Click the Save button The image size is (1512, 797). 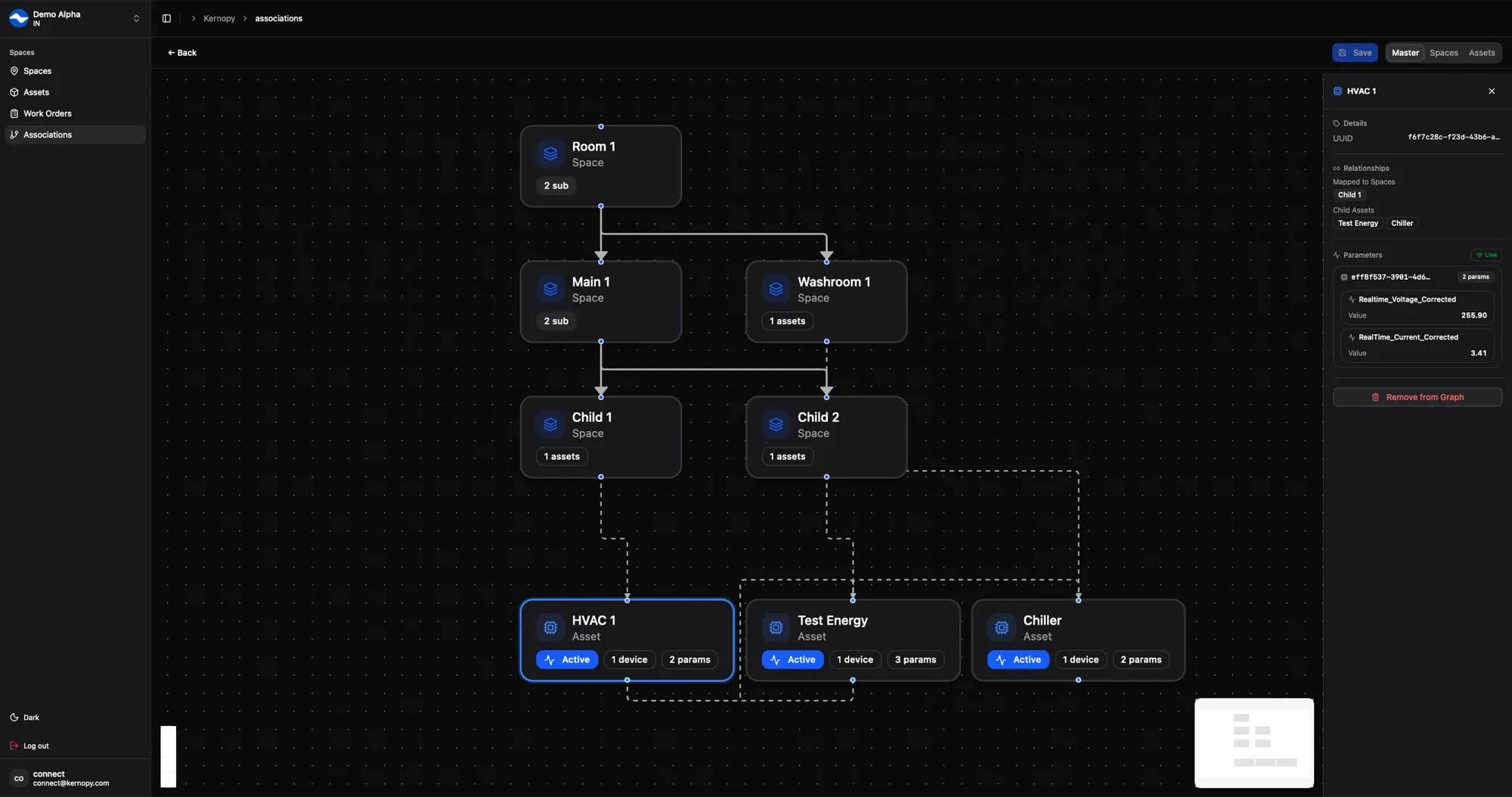[1354, 53]
